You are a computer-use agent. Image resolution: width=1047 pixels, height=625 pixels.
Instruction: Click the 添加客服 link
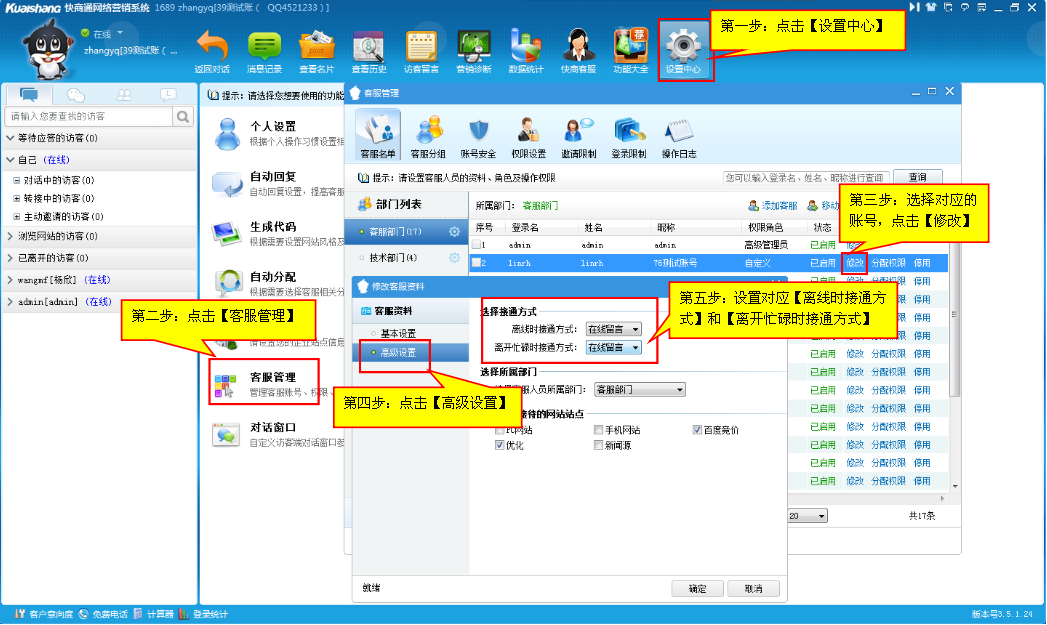pyautogui.click(x=772, y=205)
